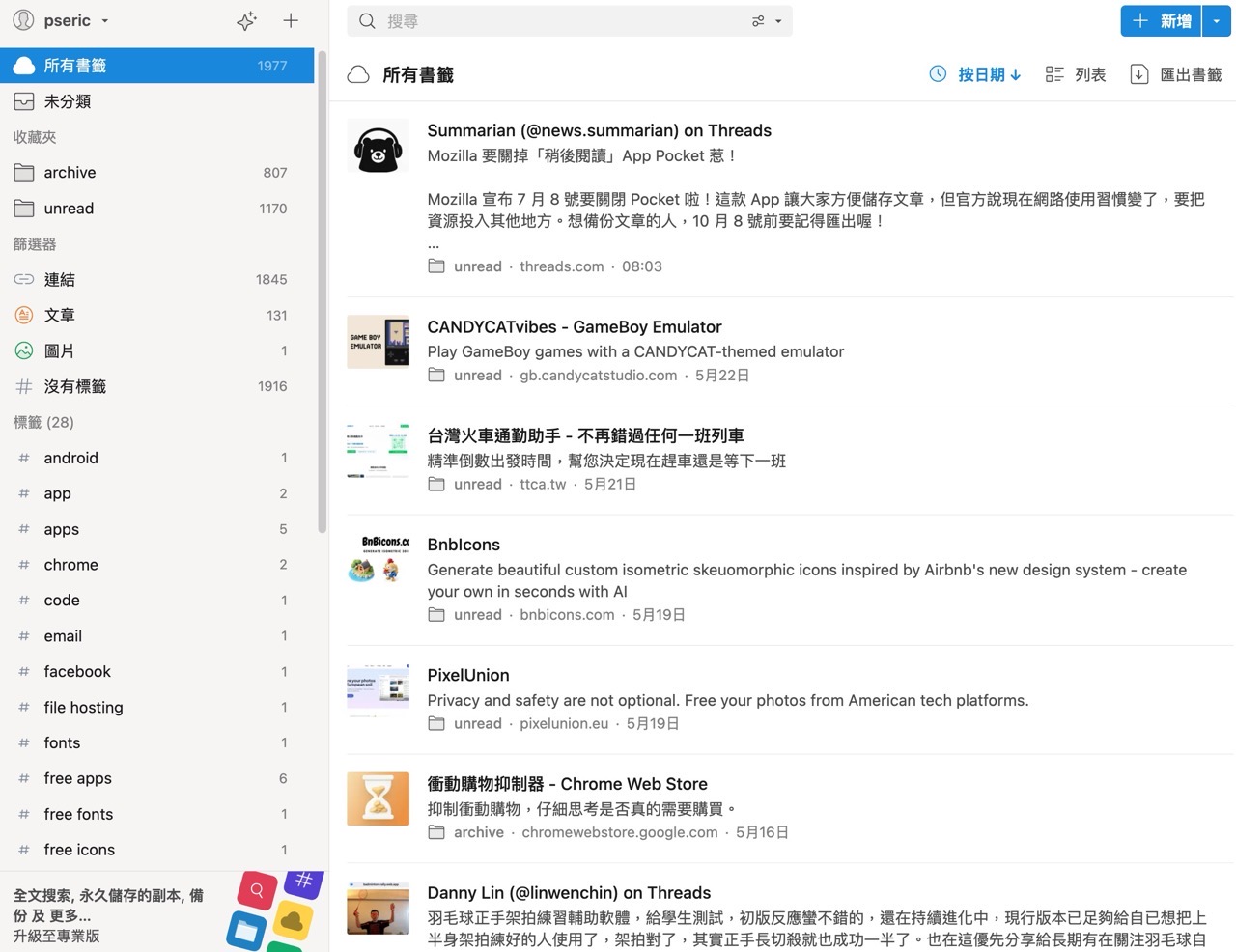This screenshot has width=1236, height=952.
Task: Click unread folder label under PixelUnion
Action: click(x=465, y=724)
